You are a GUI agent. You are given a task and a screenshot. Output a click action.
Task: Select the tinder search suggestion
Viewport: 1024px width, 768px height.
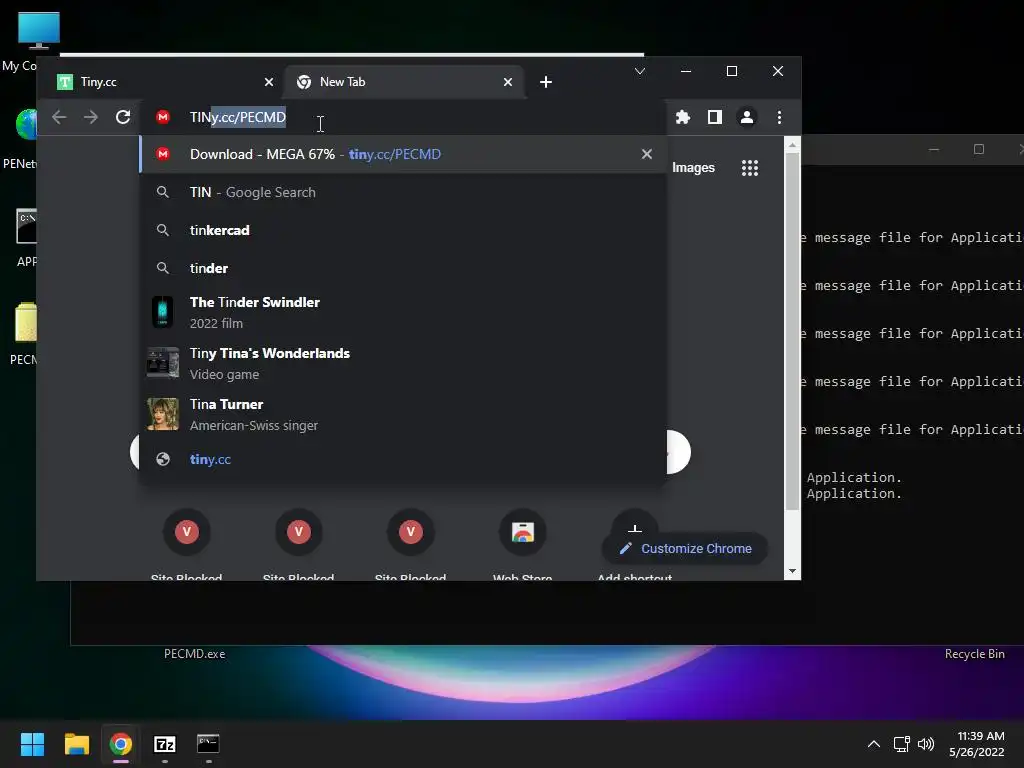coord(404,268)
